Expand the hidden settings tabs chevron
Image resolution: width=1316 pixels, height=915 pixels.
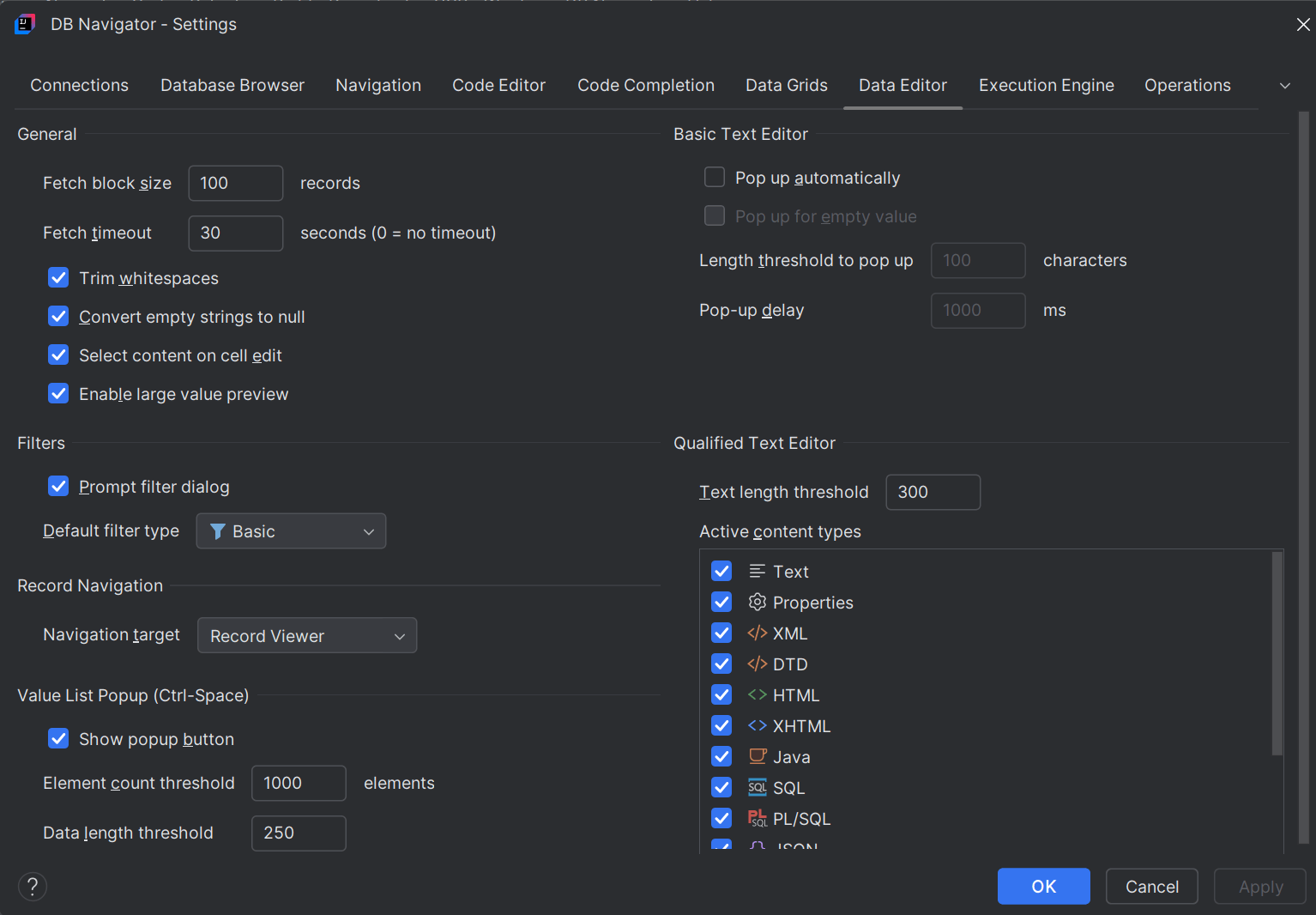click(x=1284, y=85)
